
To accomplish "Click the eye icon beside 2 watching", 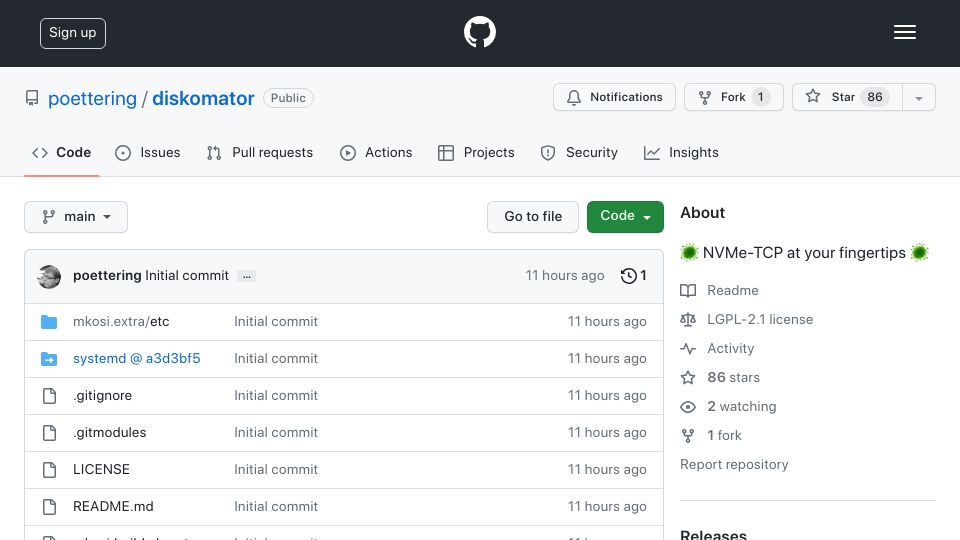I will click(688, 407).
